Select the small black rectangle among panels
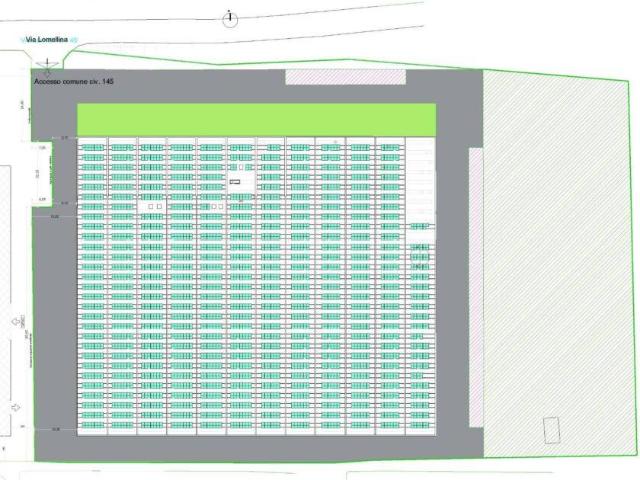The width and height of the screenshot is (640, 480). [235, 182]
